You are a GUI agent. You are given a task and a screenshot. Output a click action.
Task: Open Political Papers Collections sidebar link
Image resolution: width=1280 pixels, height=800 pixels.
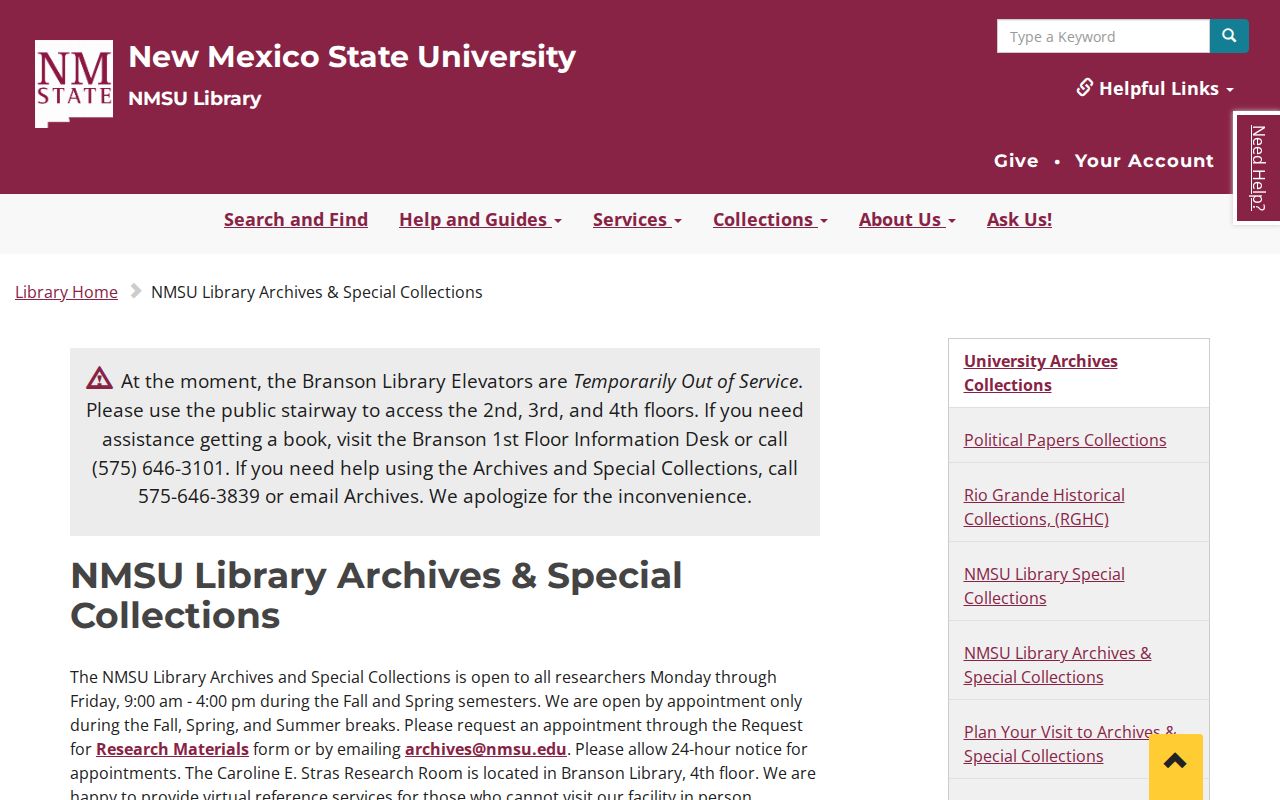[1065, 440]
